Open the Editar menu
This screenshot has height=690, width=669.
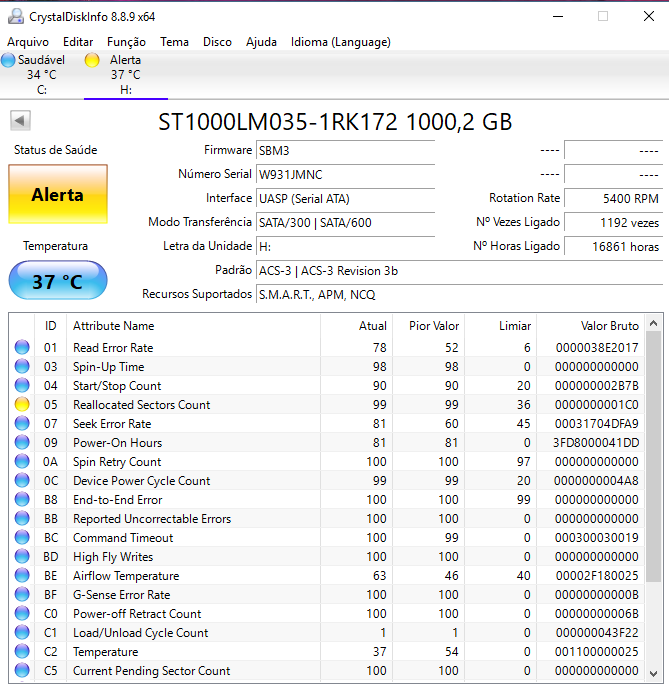pyautogui.click(x=78, y=42)
